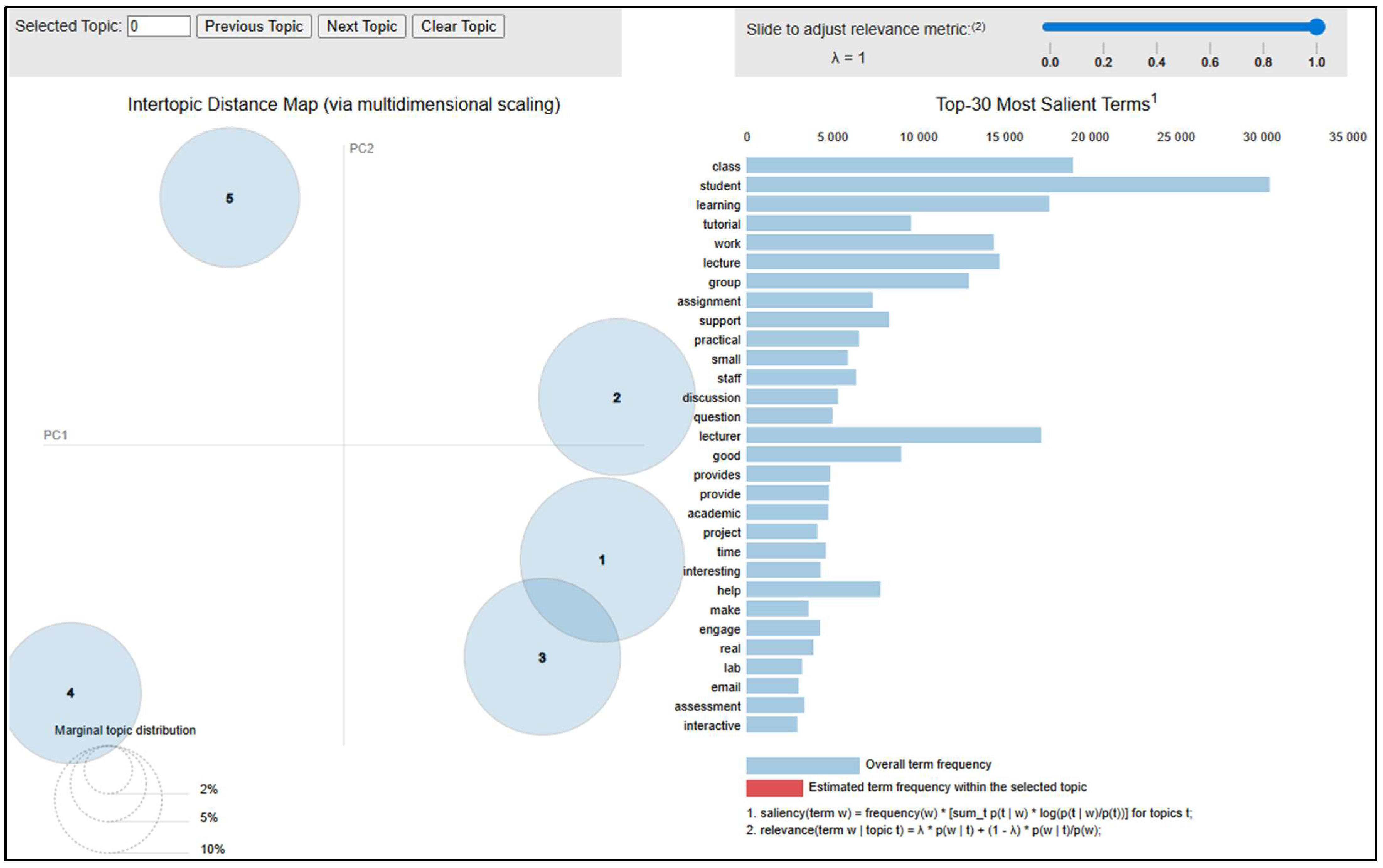The height and width of the screenshot is (868, 1383).
Task: Click the Next Topic button
Action: coord(361,26)
